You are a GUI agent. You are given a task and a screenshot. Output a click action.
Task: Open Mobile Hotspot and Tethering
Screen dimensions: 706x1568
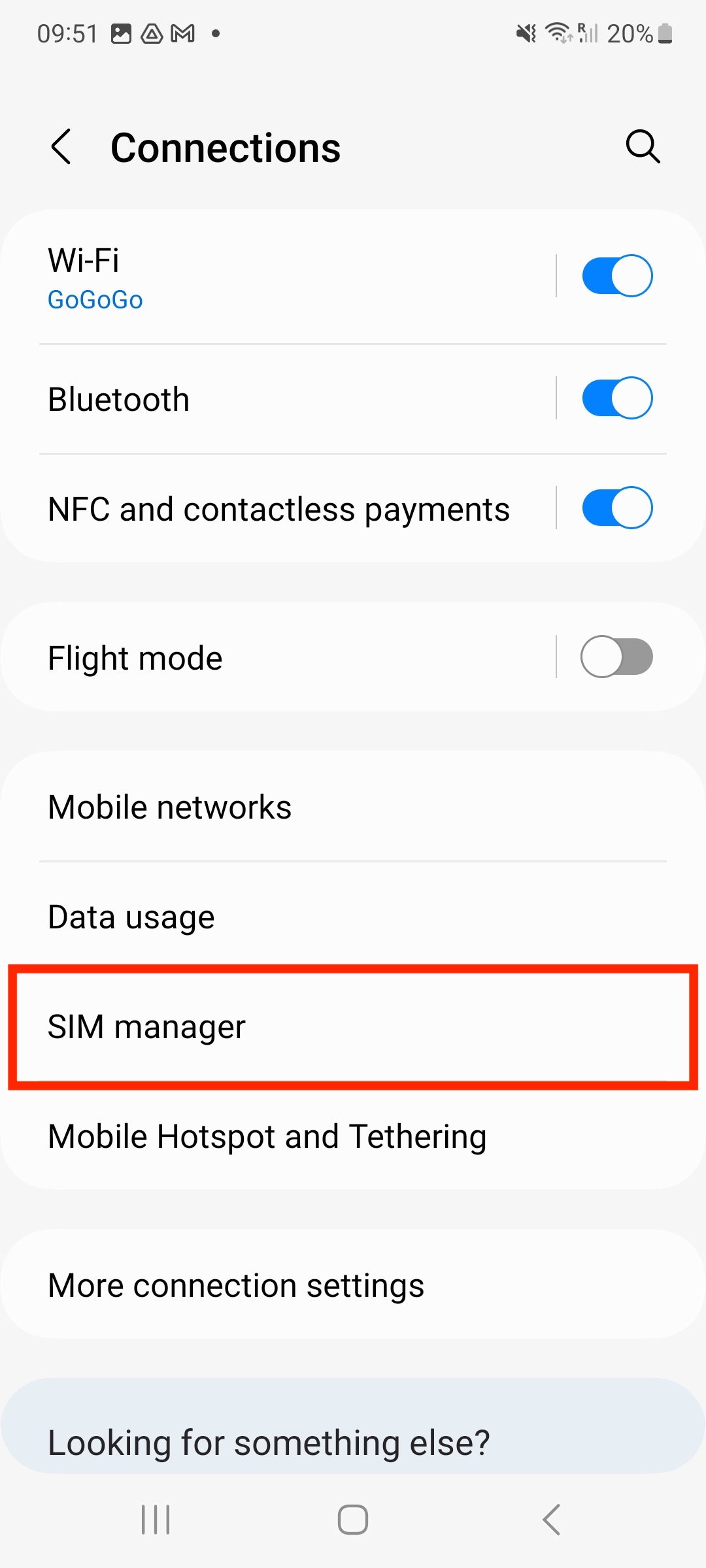click(x=353, y=1136)
